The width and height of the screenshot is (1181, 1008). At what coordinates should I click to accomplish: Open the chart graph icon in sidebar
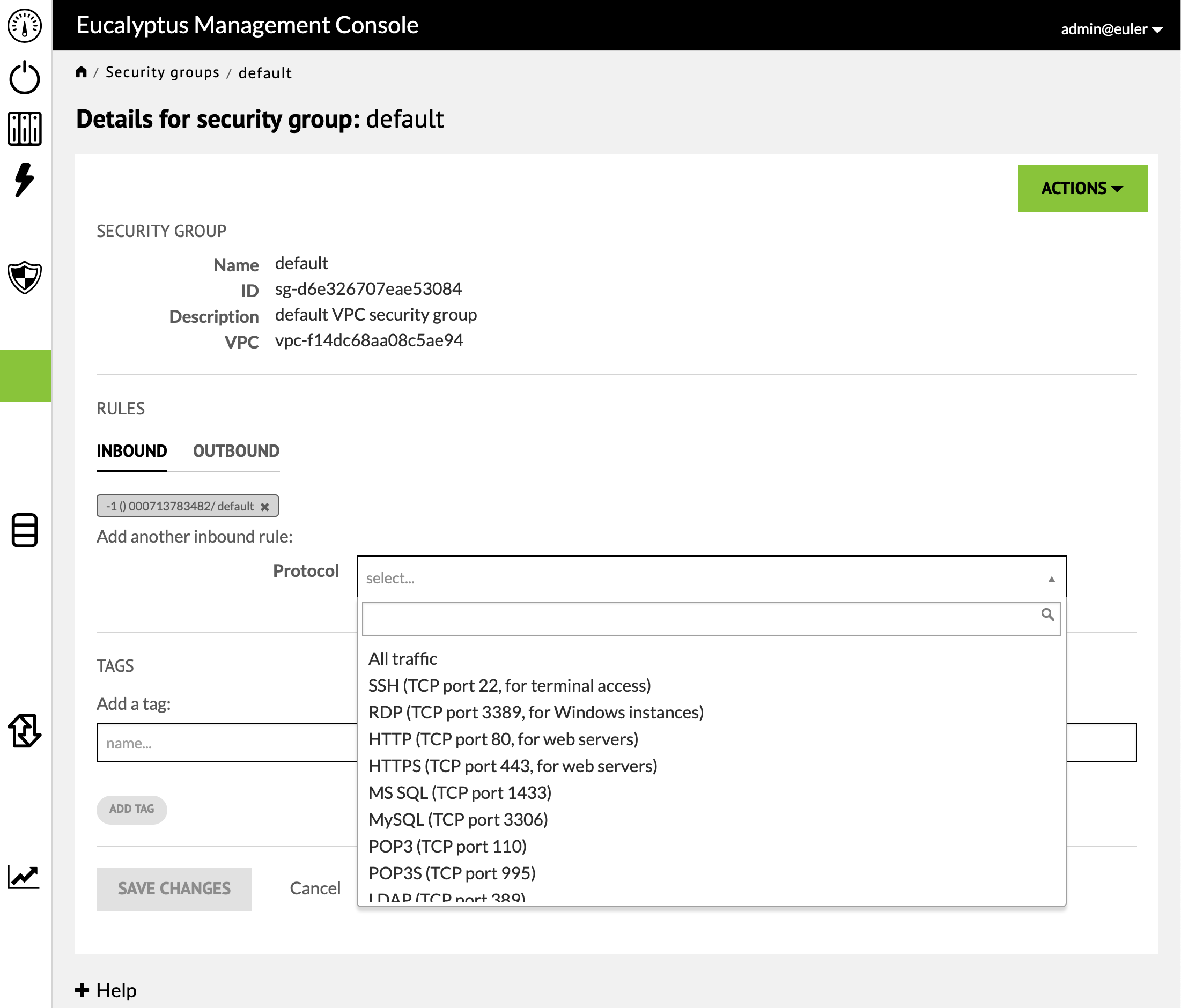tap(24, 877)
